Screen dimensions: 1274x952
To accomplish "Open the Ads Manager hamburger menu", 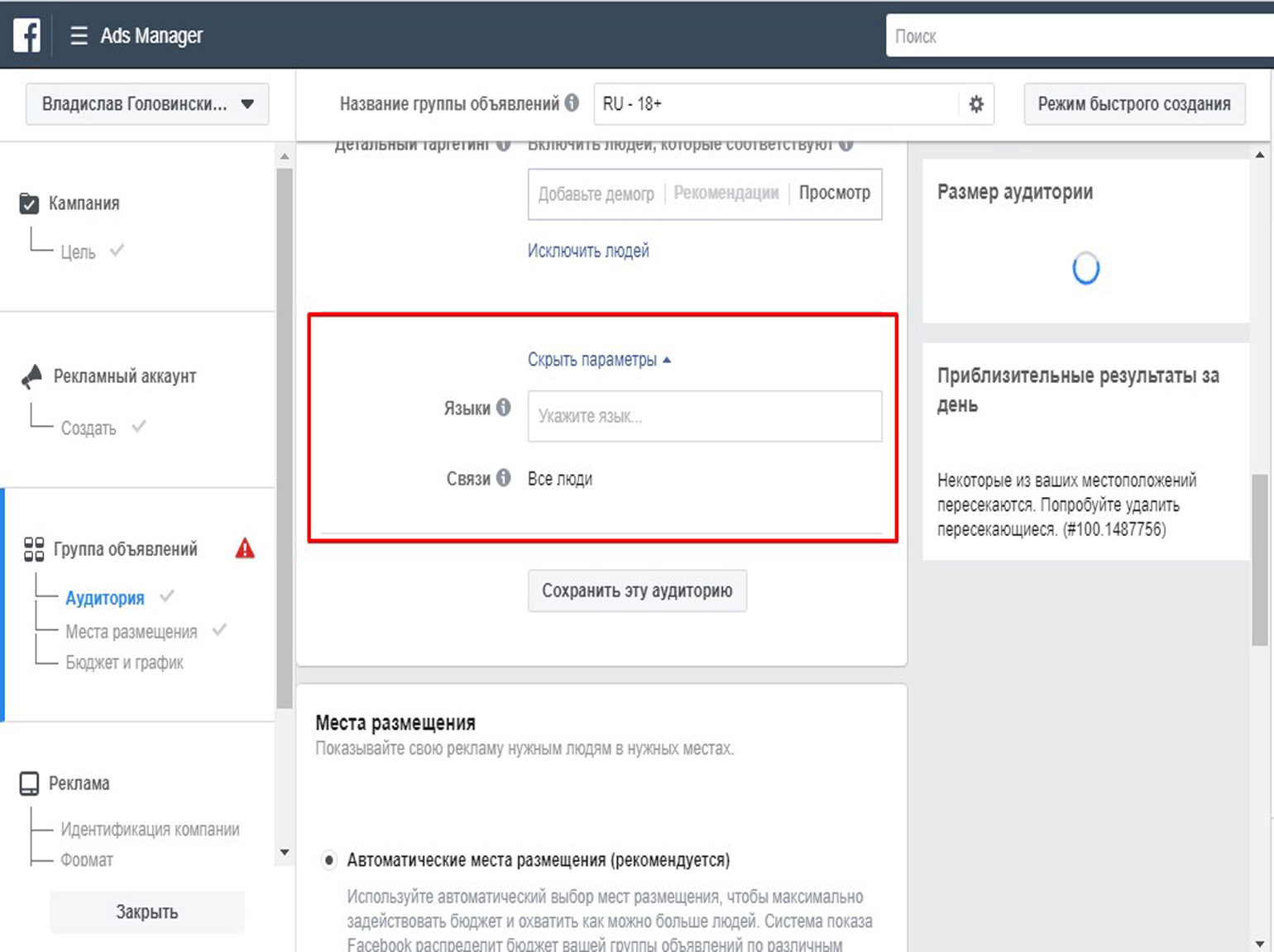I will (x=79, y=36).
